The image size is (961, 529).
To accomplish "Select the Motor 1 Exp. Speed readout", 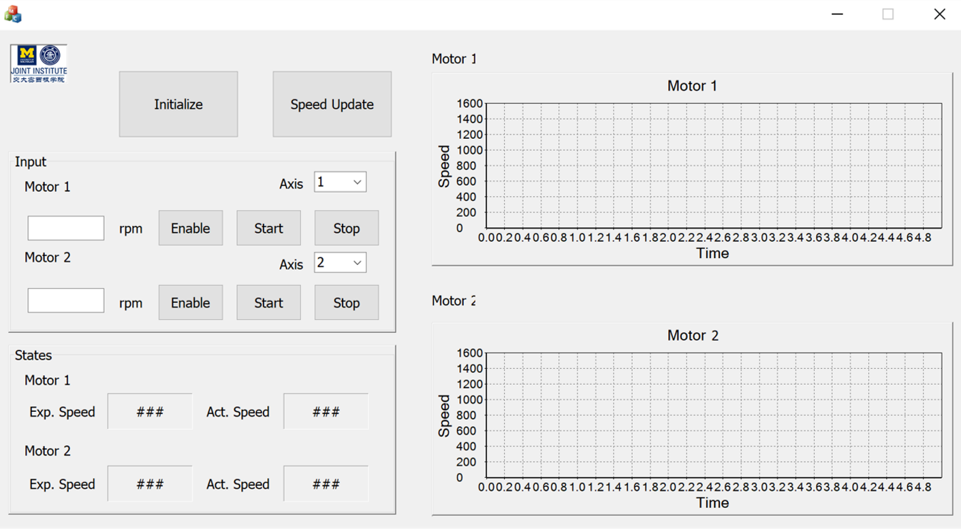I will [150, 412].
